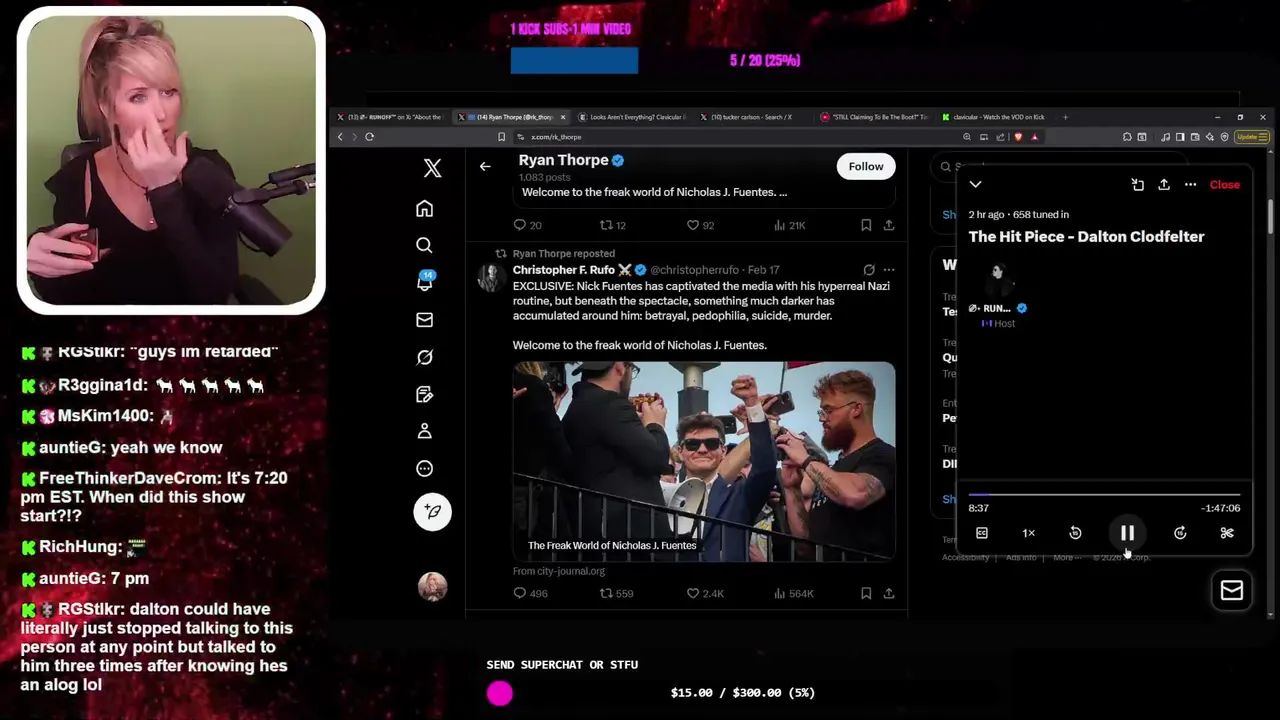Skip the Space forward 15 seconds
The width and height of the screenshot is (1280, 720).
pyautogui.click(x=1180, y=533)
